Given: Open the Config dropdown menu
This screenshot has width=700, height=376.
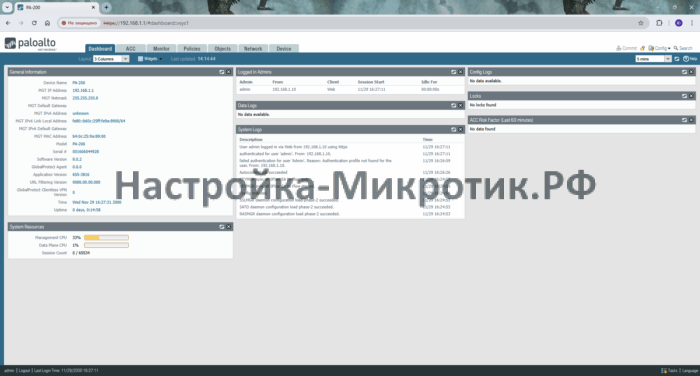Looking at the screenshot, I should pyautogui.click(x=659, y=48).
